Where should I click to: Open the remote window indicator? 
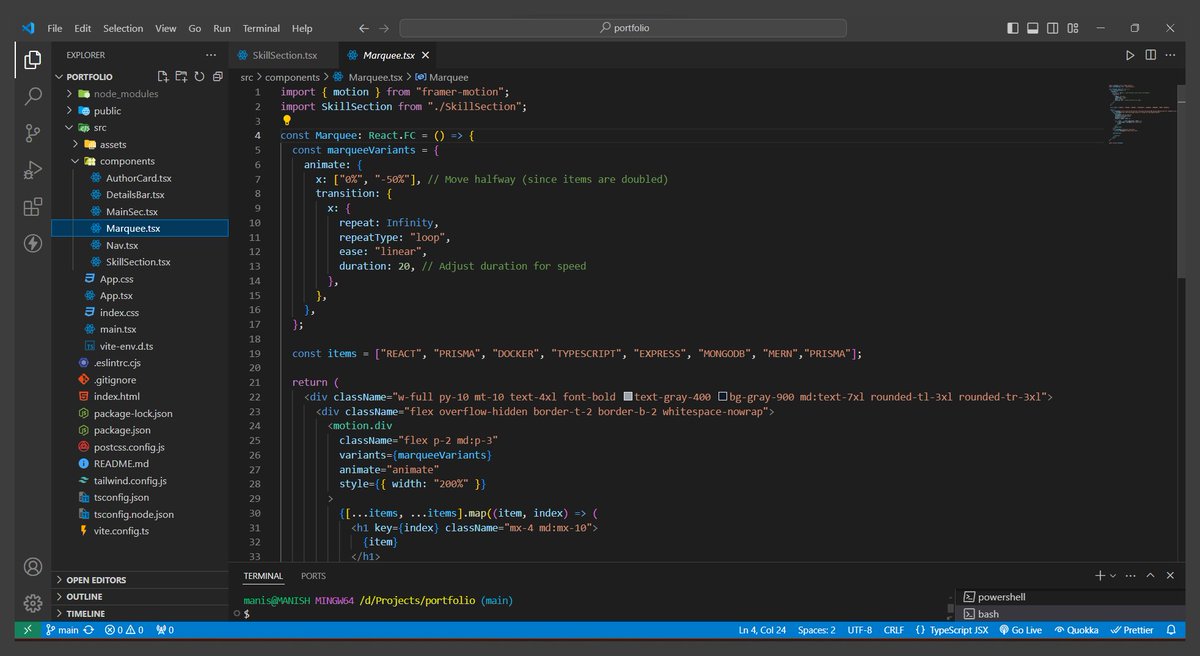[x=27, y=630]
